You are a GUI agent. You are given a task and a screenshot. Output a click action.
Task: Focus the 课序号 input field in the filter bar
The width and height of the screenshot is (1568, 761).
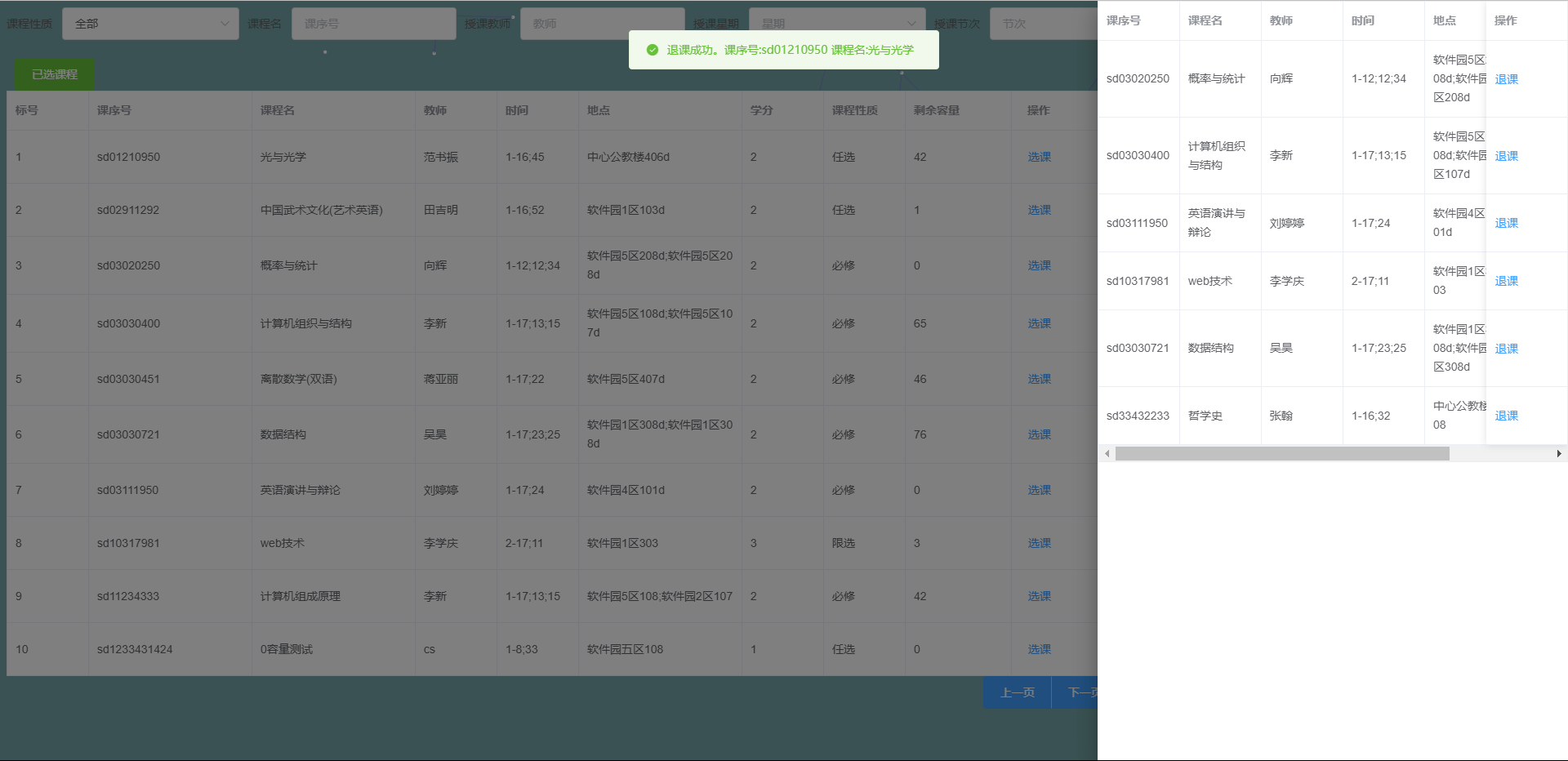pyautogui.click(x=373, y=24)
